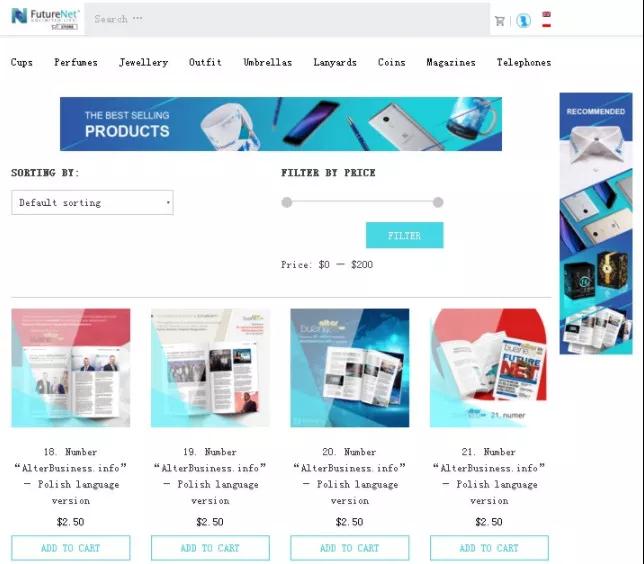Click inside the Search field
Screen dimensions: 644x564
[x=287, y=19]
